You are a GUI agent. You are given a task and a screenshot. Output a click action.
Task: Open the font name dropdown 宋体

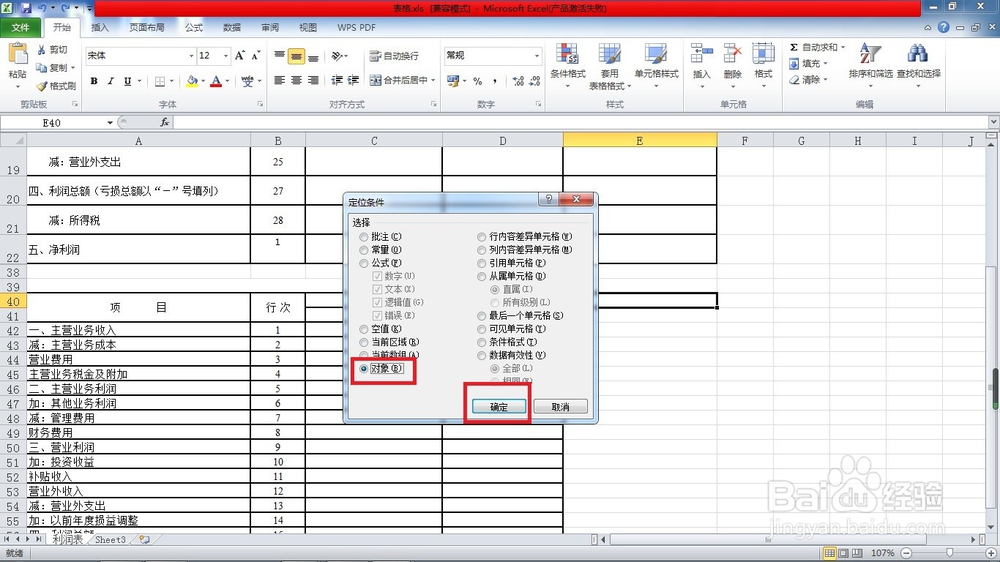tap(191, 56)
